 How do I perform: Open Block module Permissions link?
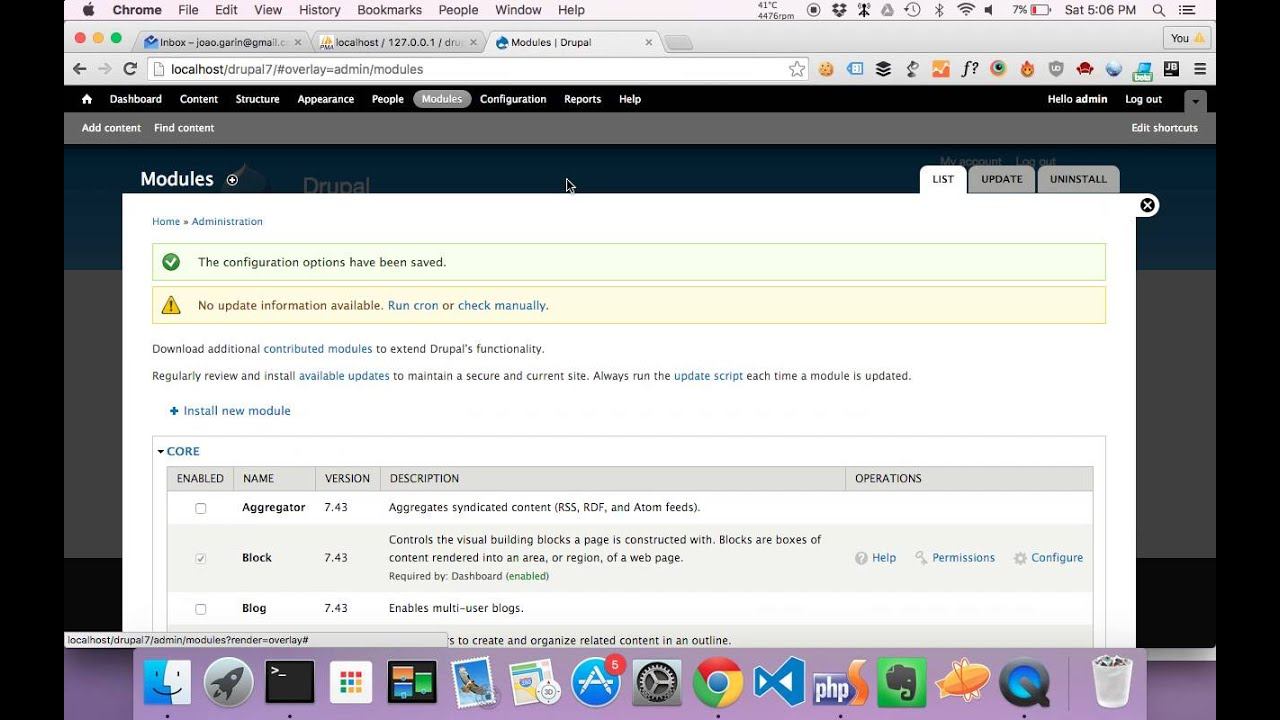coord(963,558)
